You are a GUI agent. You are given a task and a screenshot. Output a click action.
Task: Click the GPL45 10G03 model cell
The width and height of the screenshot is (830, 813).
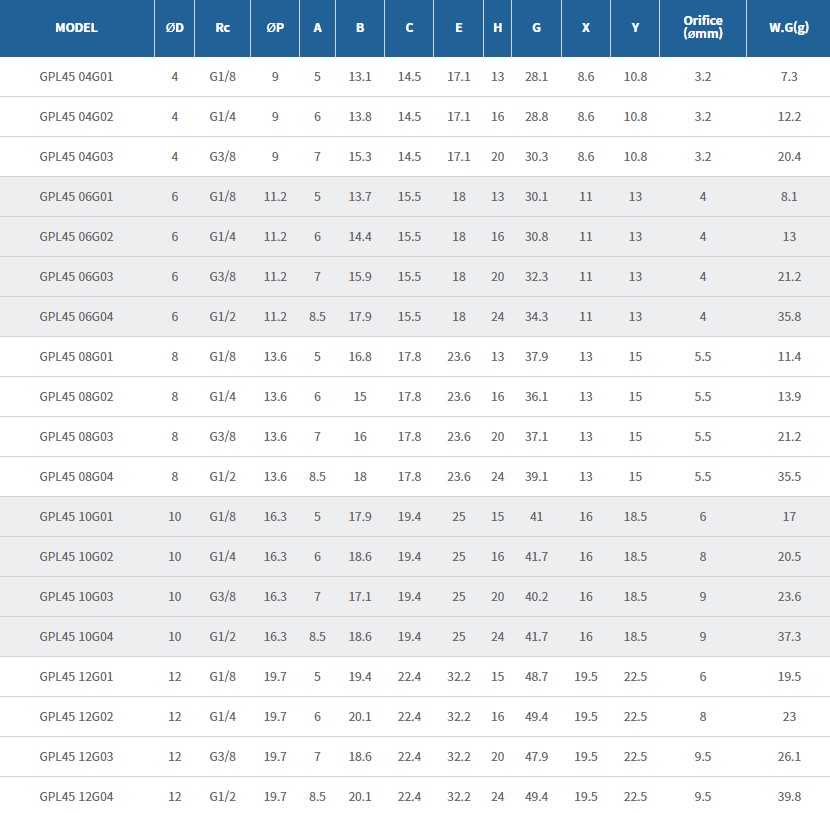[x=76, y=597]
